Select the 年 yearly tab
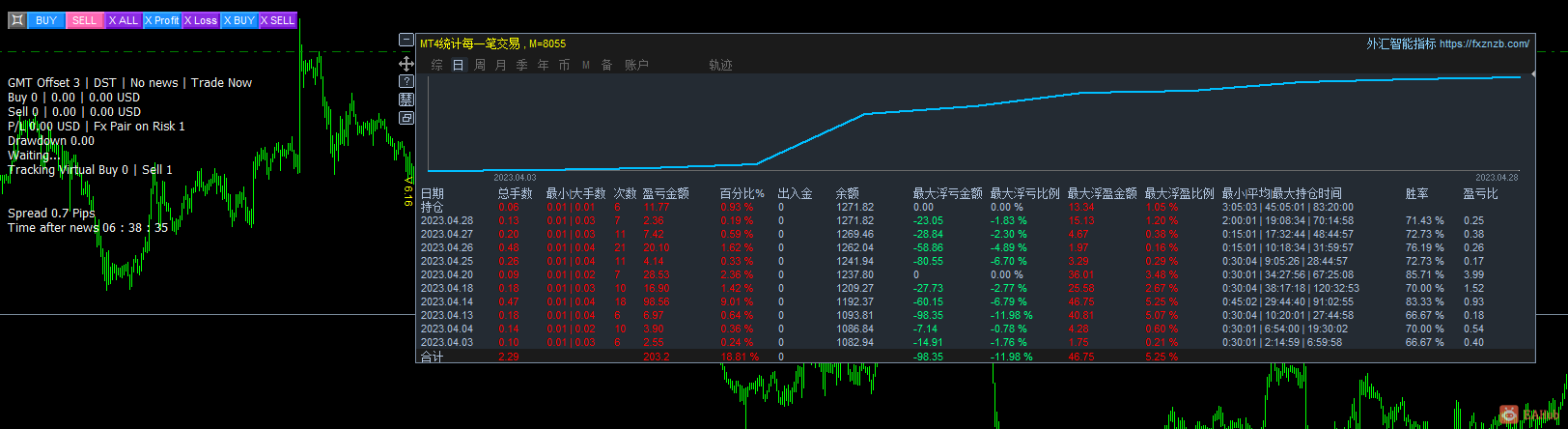1568x429 pixels. point(543,65)
